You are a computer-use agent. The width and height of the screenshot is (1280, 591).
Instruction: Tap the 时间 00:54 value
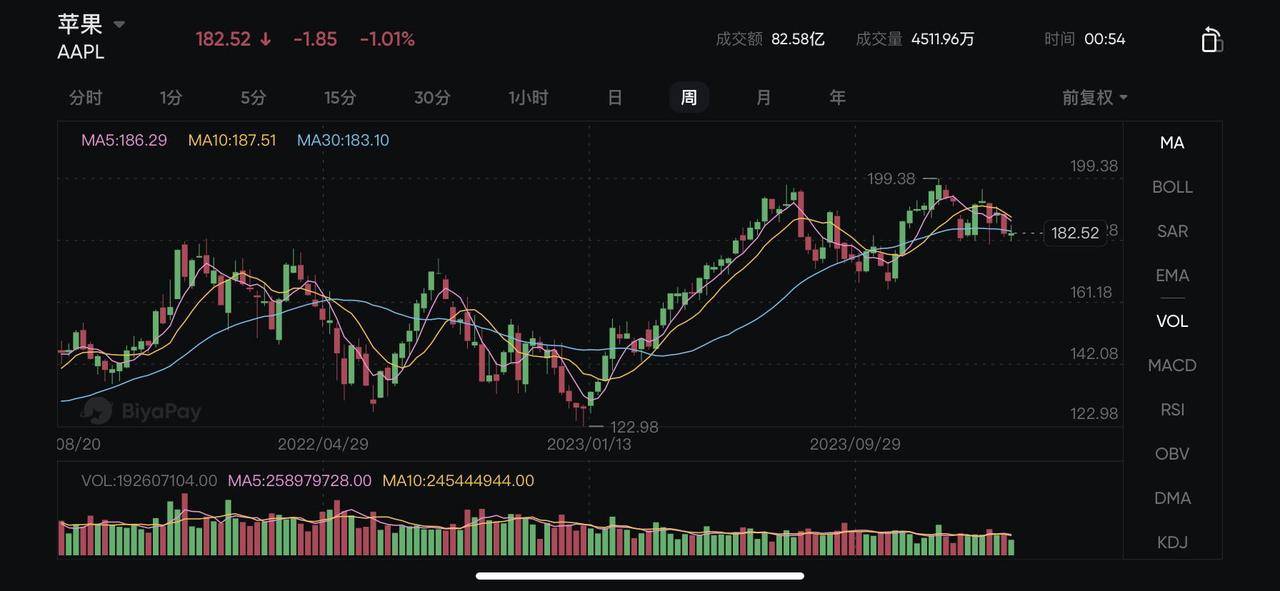point(1105,39)
